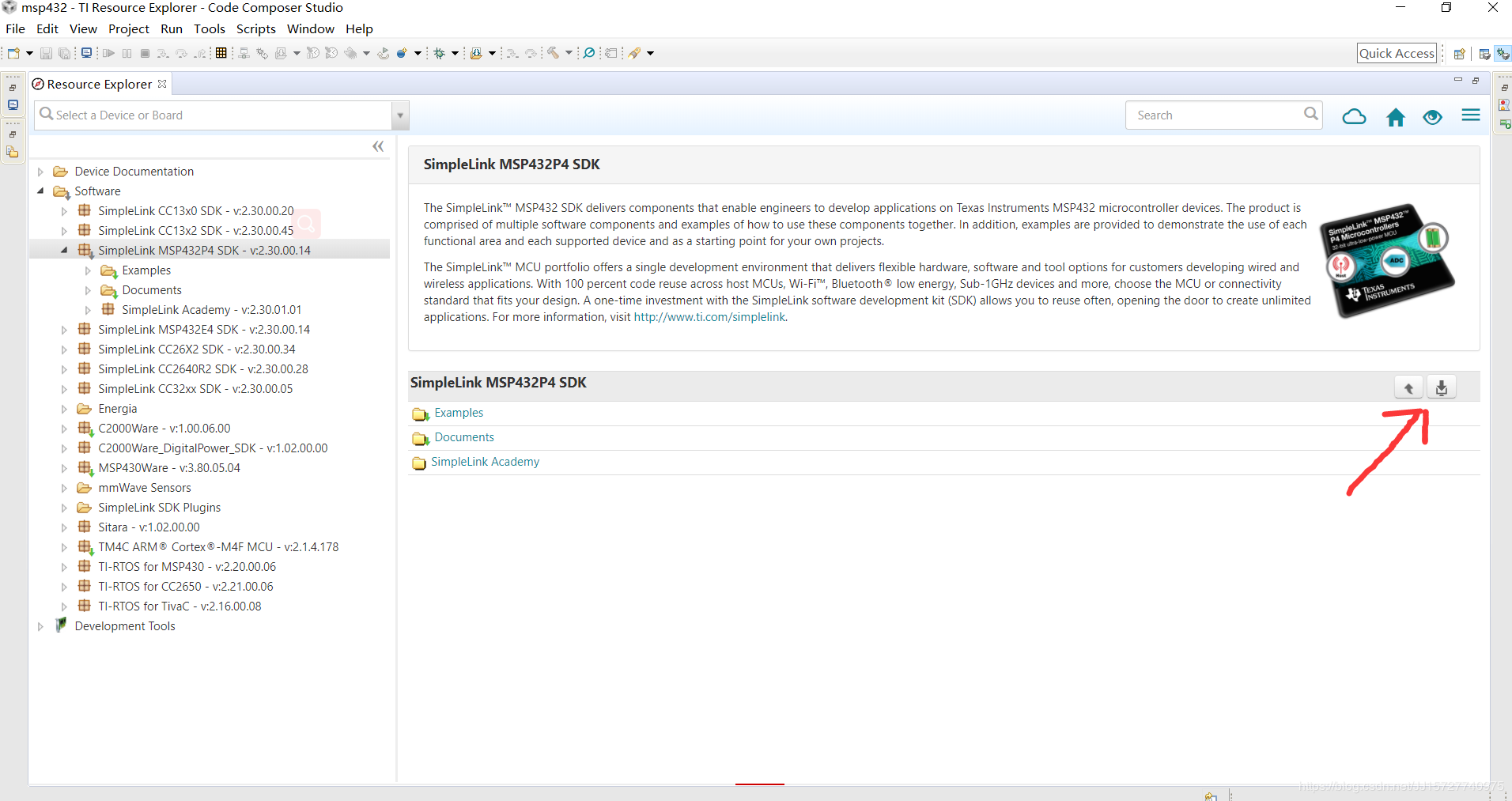Viewport: 1512px width, 801px height.
Task: Click the search magnifier icon
Action: (x=1310, y=114)
